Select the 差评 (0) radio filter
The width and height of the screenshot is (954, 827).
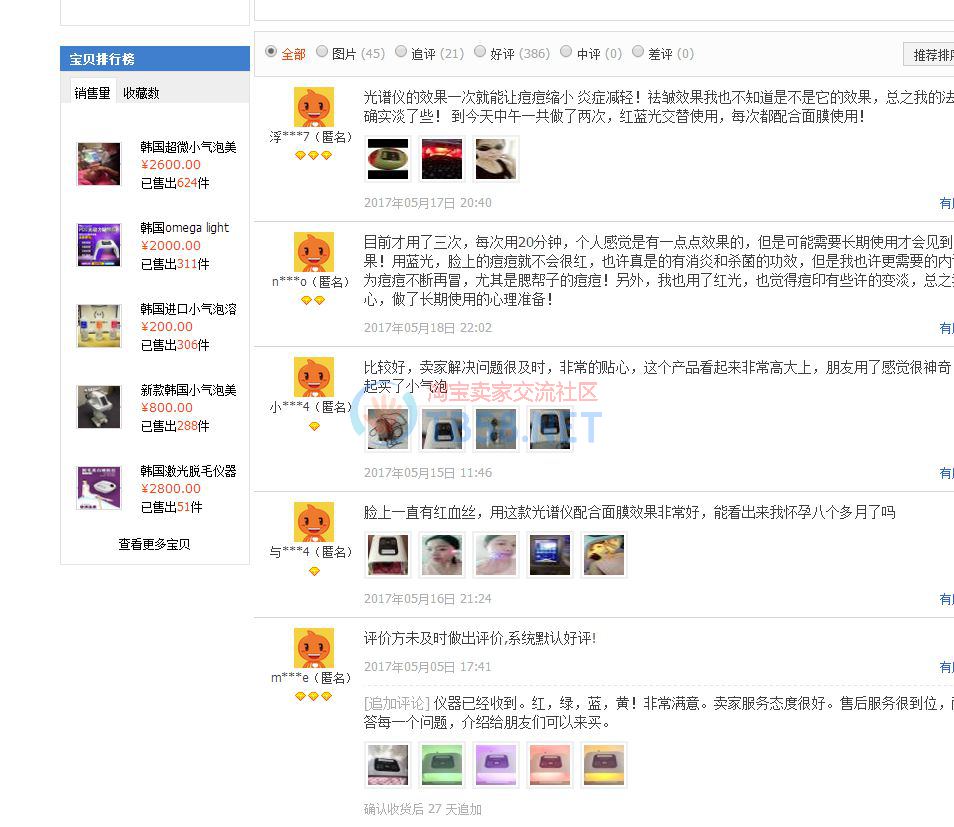point(638,52)
